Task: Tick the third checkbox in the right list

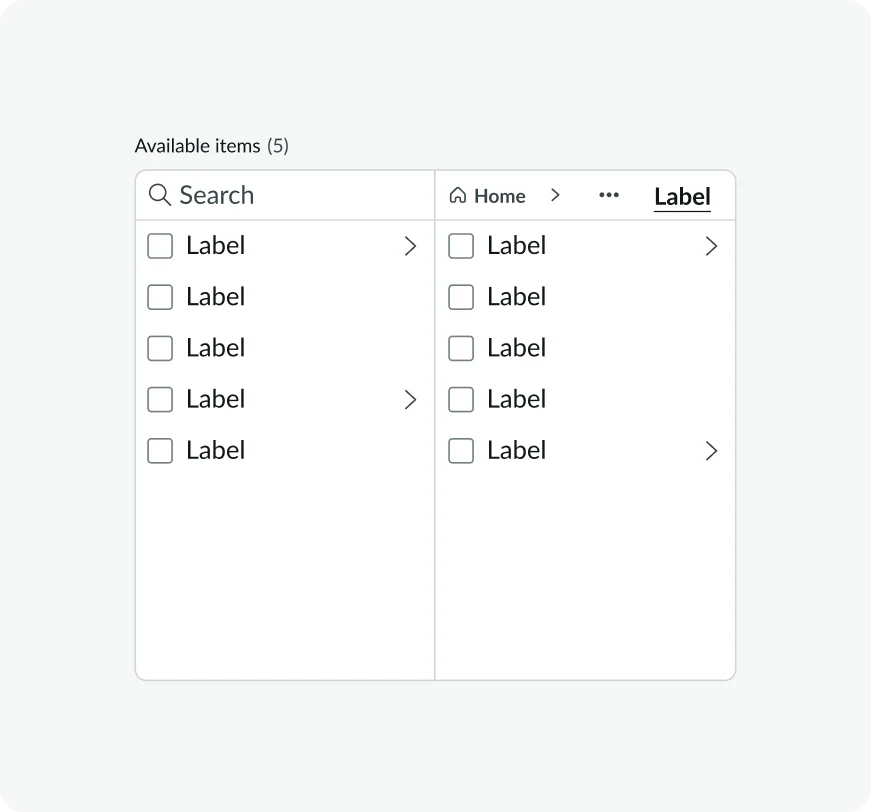Action: click(461, 348)
